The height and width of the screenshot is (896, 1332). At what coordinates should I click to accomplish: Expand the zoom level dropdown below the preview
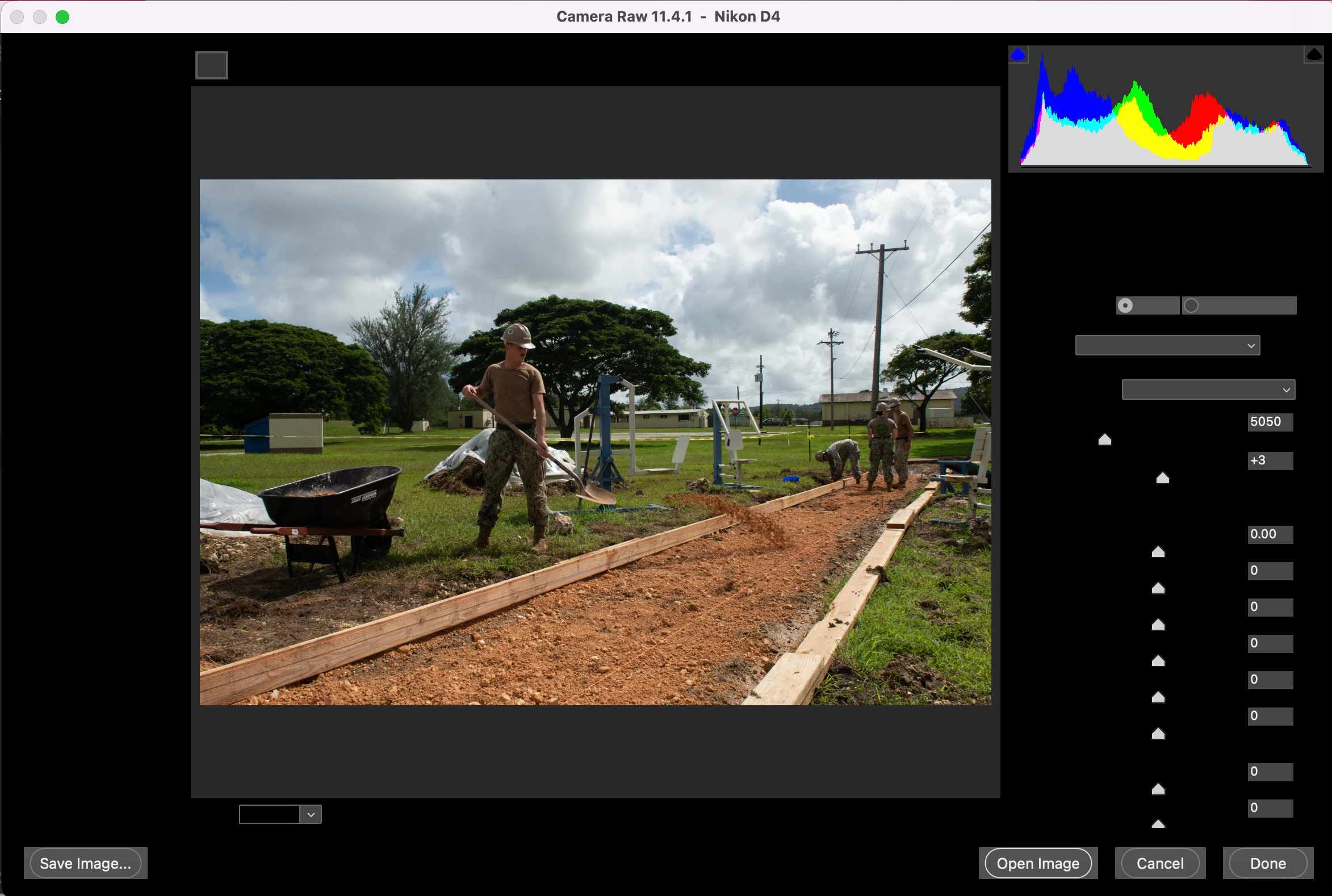311,814
